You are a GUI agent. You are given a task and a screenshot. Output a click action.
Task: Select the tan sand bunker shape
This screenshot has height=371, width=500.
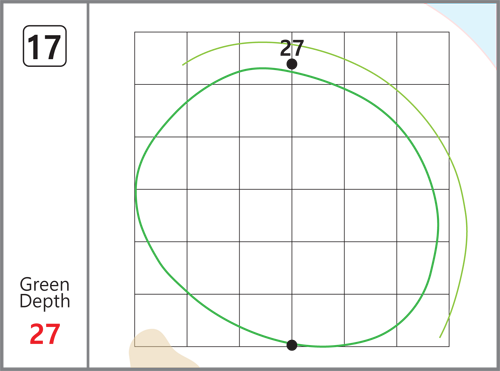point(160,349)
